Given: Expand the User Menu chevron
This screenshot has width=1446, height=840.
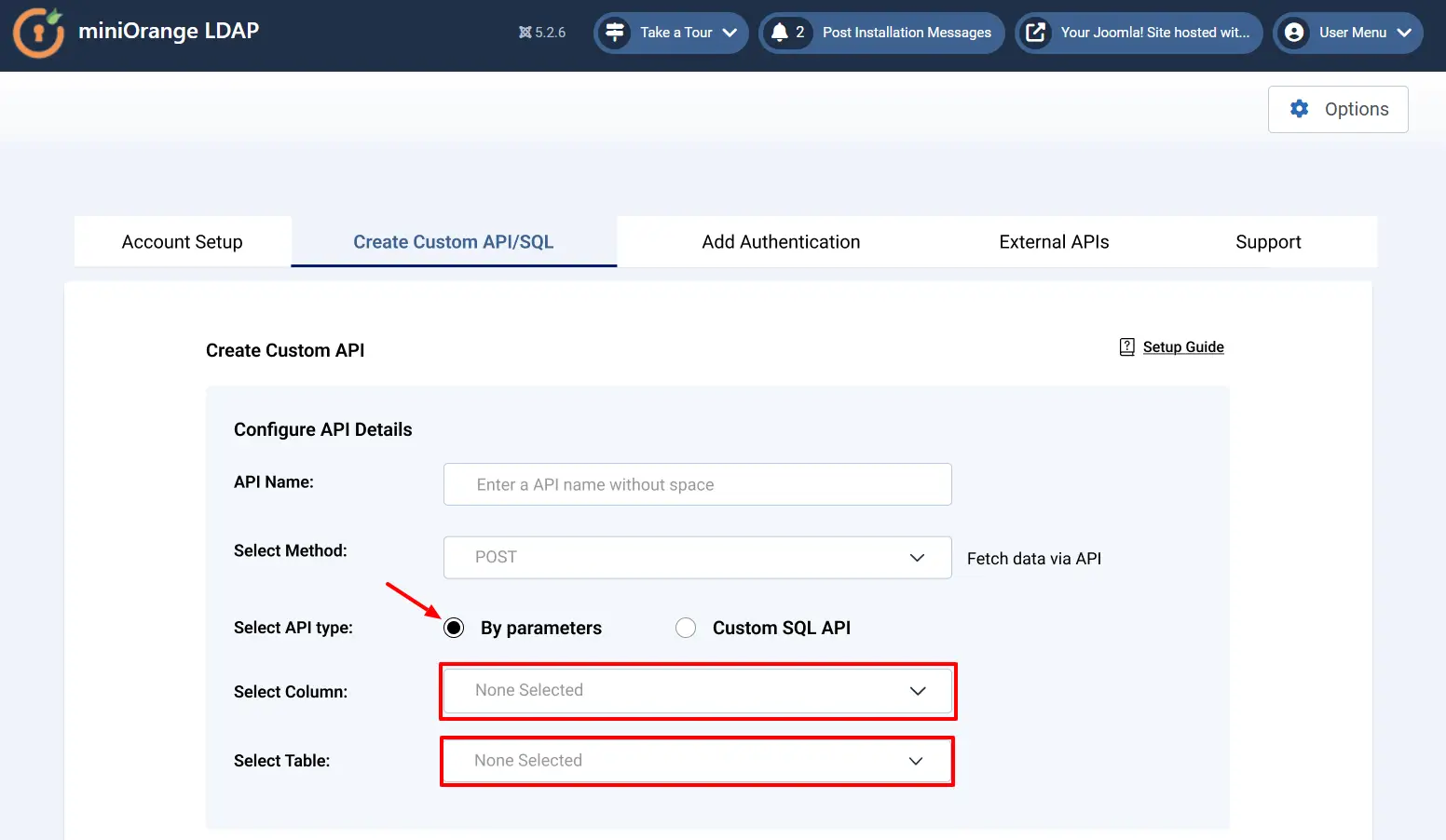Looking at the screenshot, I should coord(1404,33).
